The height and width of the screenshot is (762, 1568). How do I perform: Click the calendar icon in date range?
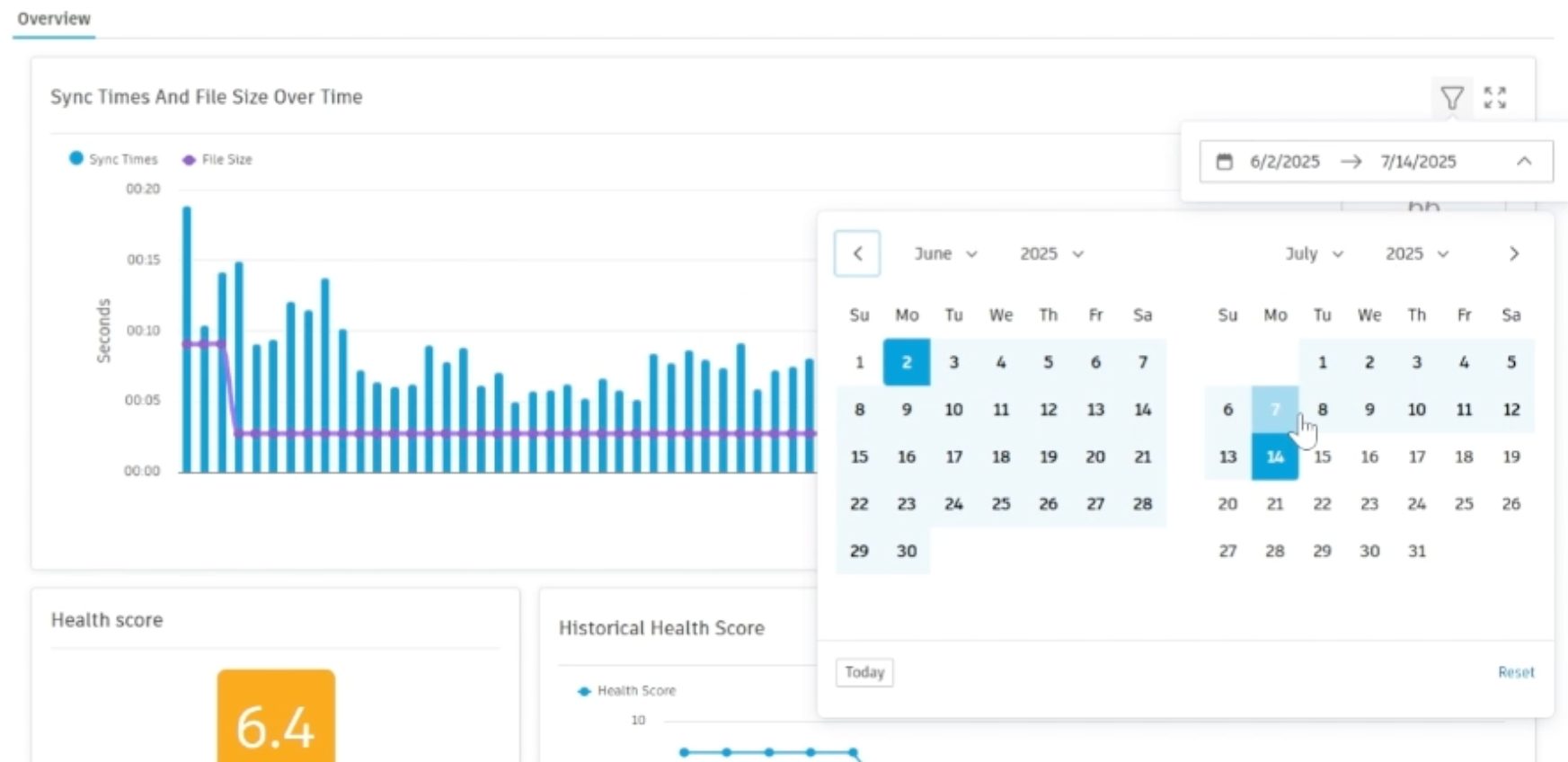(x=1224, y=162)
